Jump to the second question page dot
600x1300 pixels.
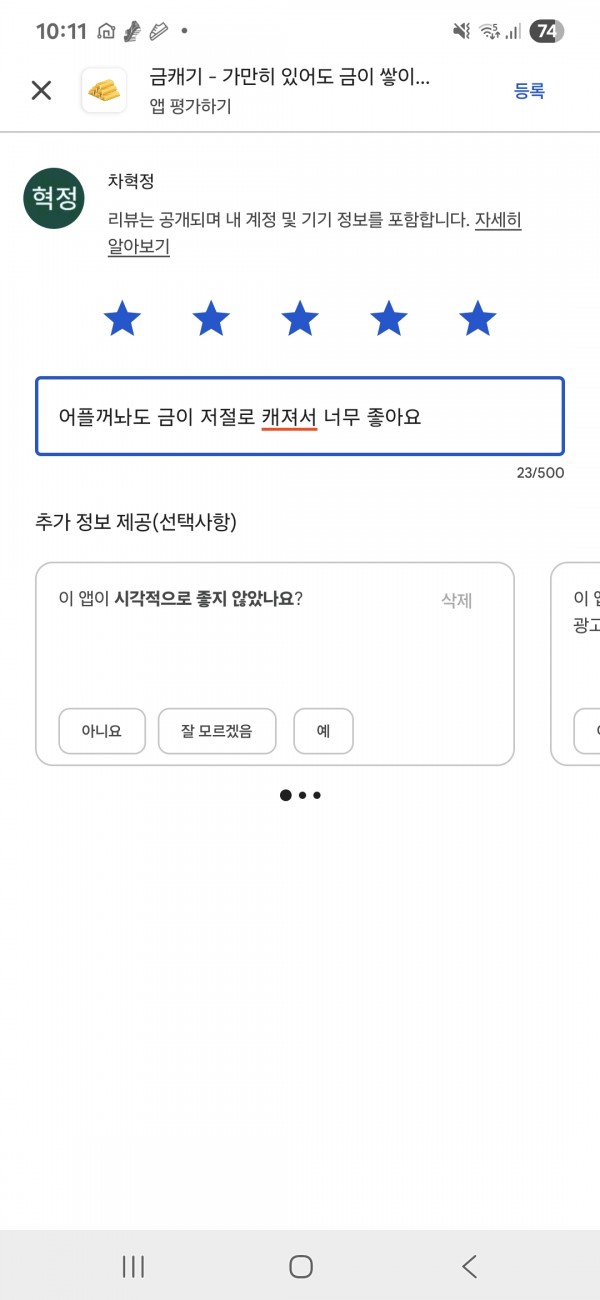(x=303, y=795)
